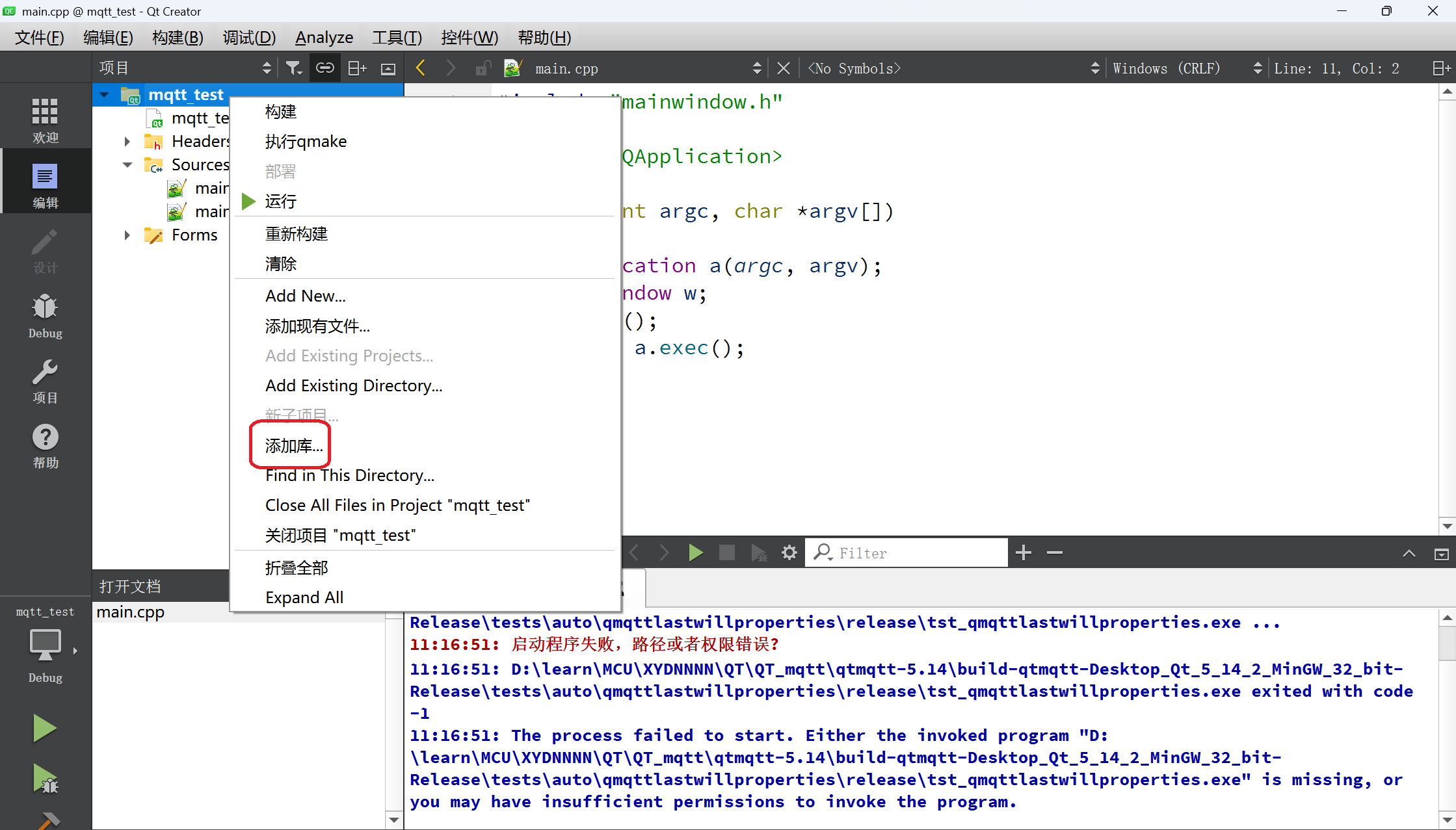
Task: Re-run application in output pane
Action: point(695,553)
